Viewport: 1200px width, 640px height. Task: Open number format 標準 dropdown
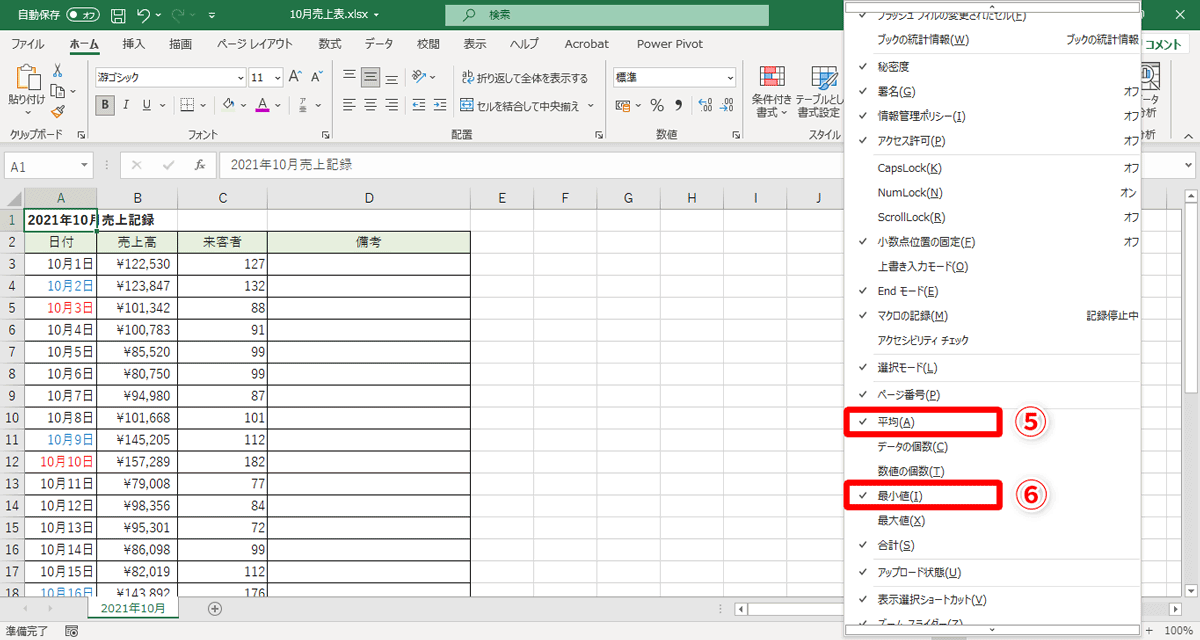(729, 77)
